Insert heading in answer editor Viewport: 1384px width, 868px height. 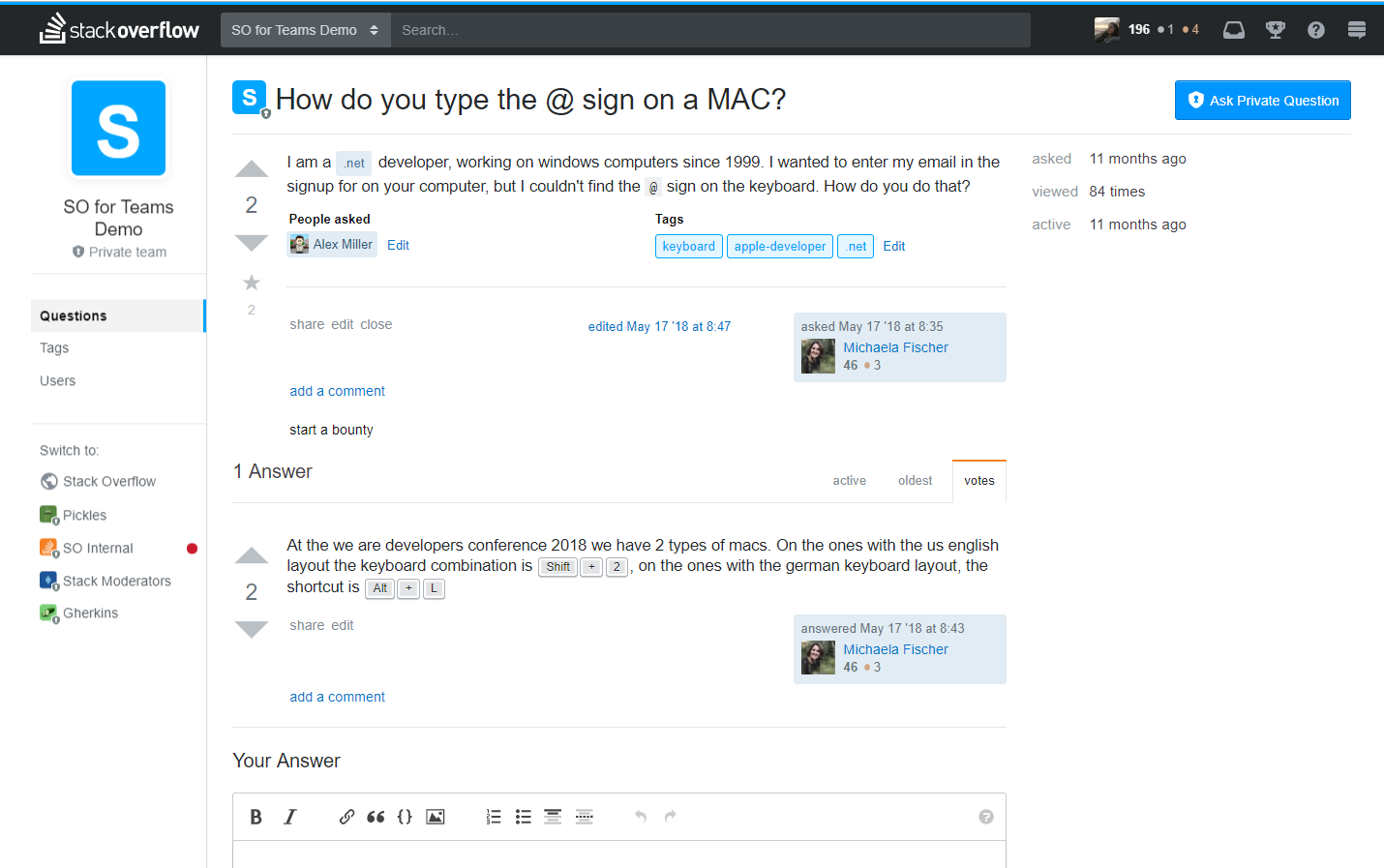click(553, 817)
